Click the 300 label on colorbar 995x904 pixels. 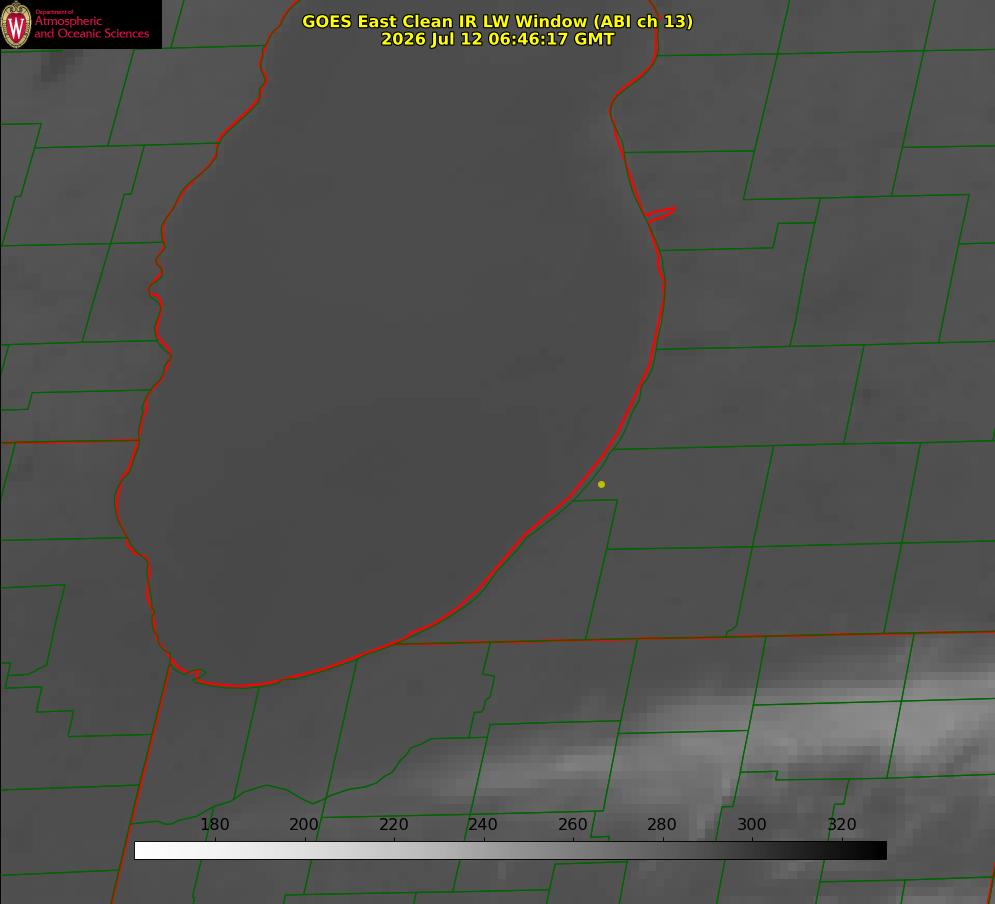tap(752, 824)
